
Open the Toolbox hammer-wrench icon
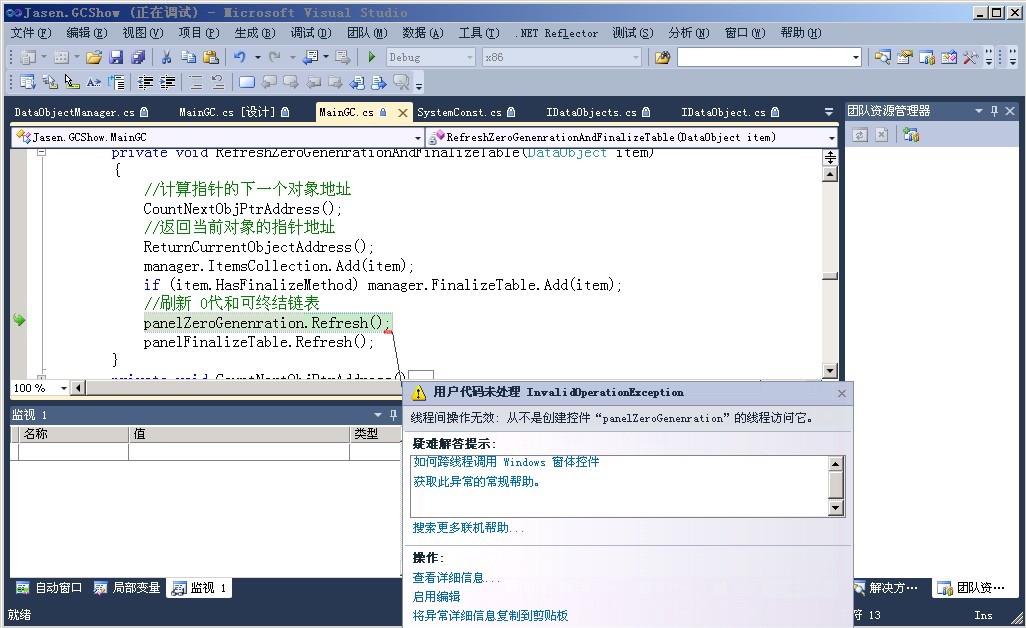point(970,58)
